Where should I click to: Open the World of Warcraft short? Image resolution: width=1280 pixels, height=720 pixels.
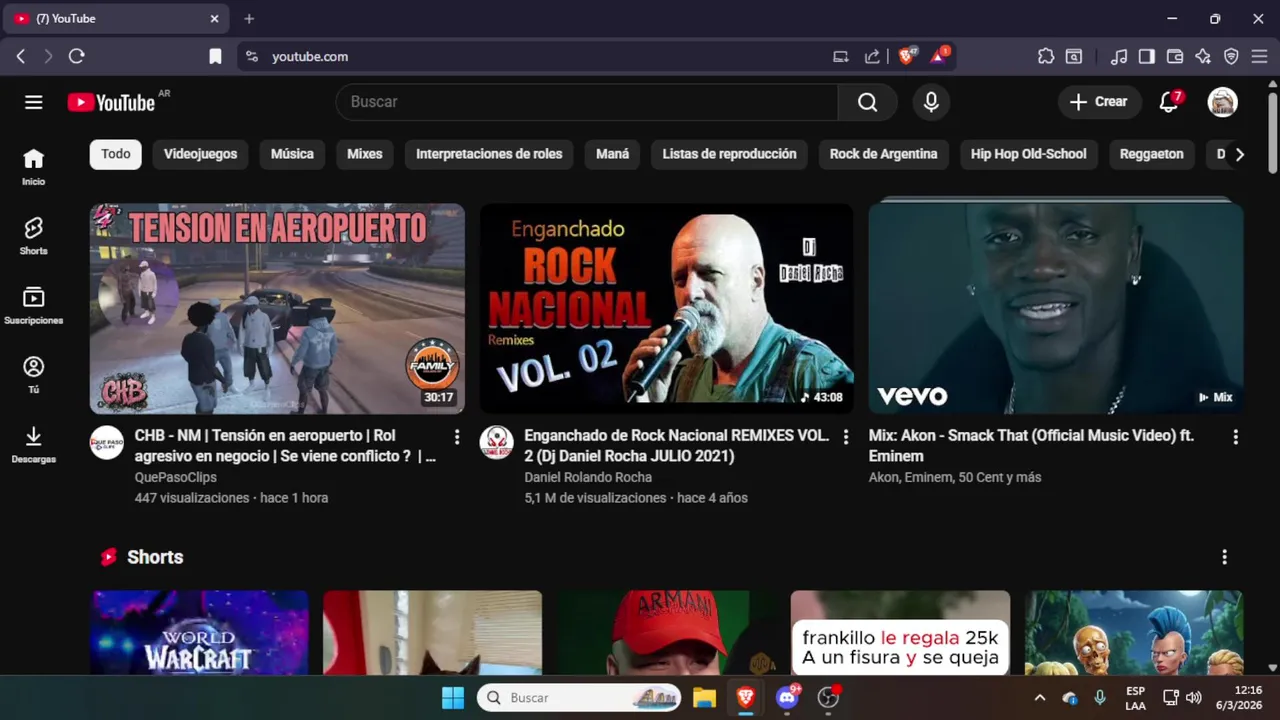200,632
